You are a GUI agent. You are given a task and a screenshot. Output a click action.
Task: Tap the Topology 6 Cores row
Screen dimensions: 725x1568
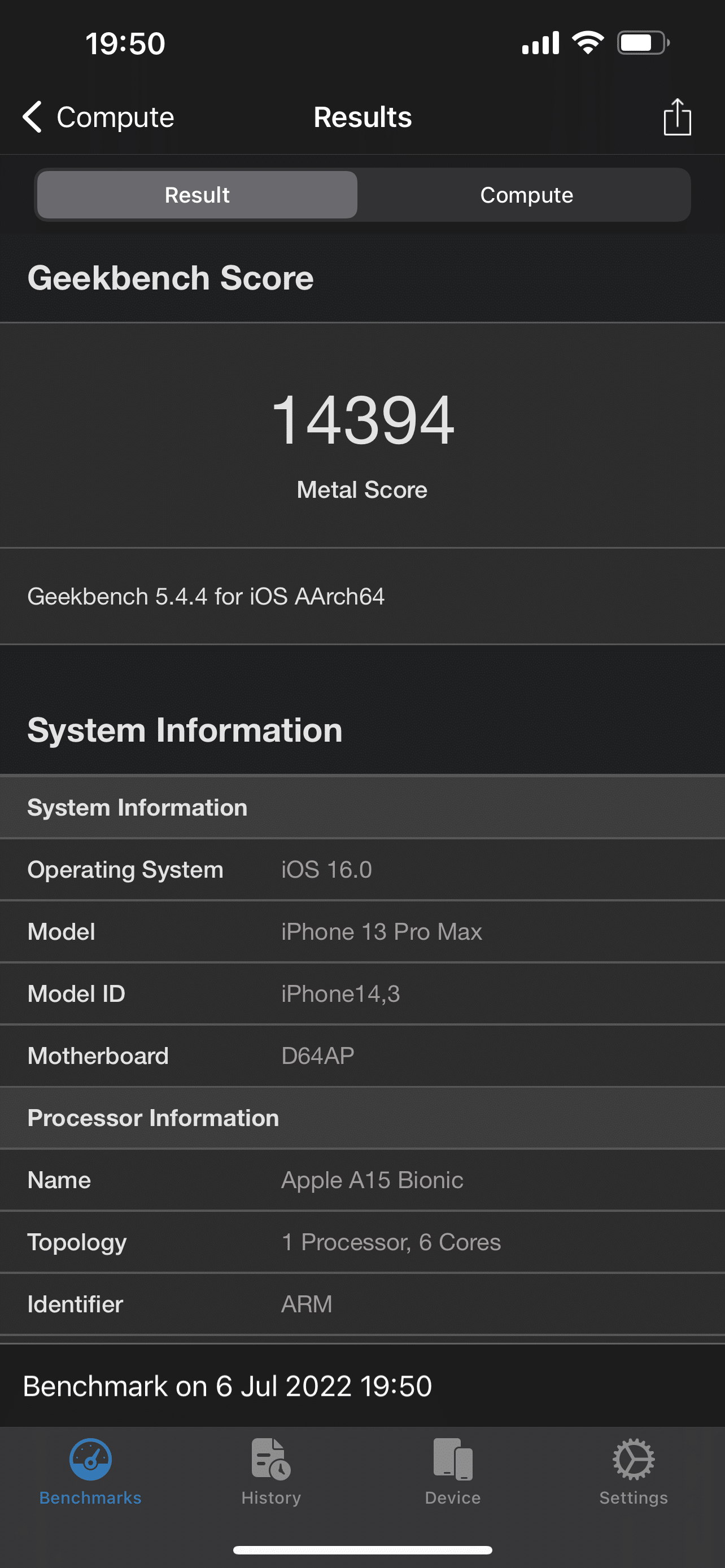362,1242
